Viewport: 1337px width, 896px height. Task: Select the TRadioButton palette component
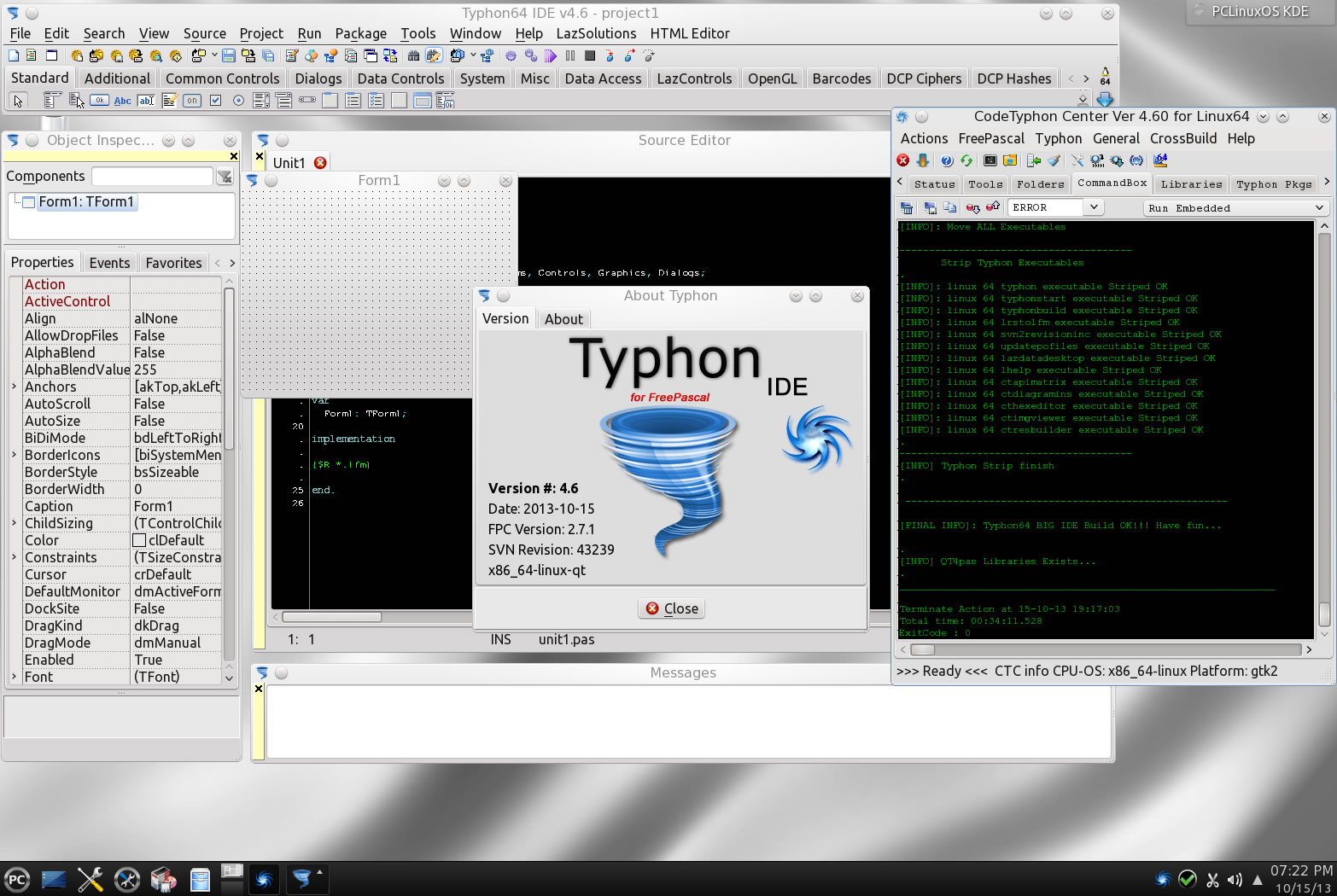click(x=238, y=101)
